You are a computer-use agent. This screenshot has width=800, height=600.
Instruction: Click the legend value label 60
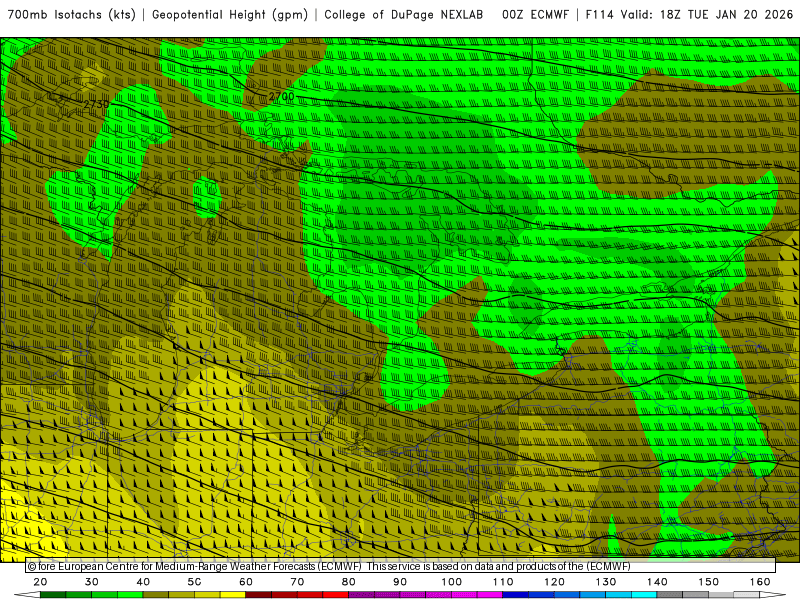[x=246, y=582]
